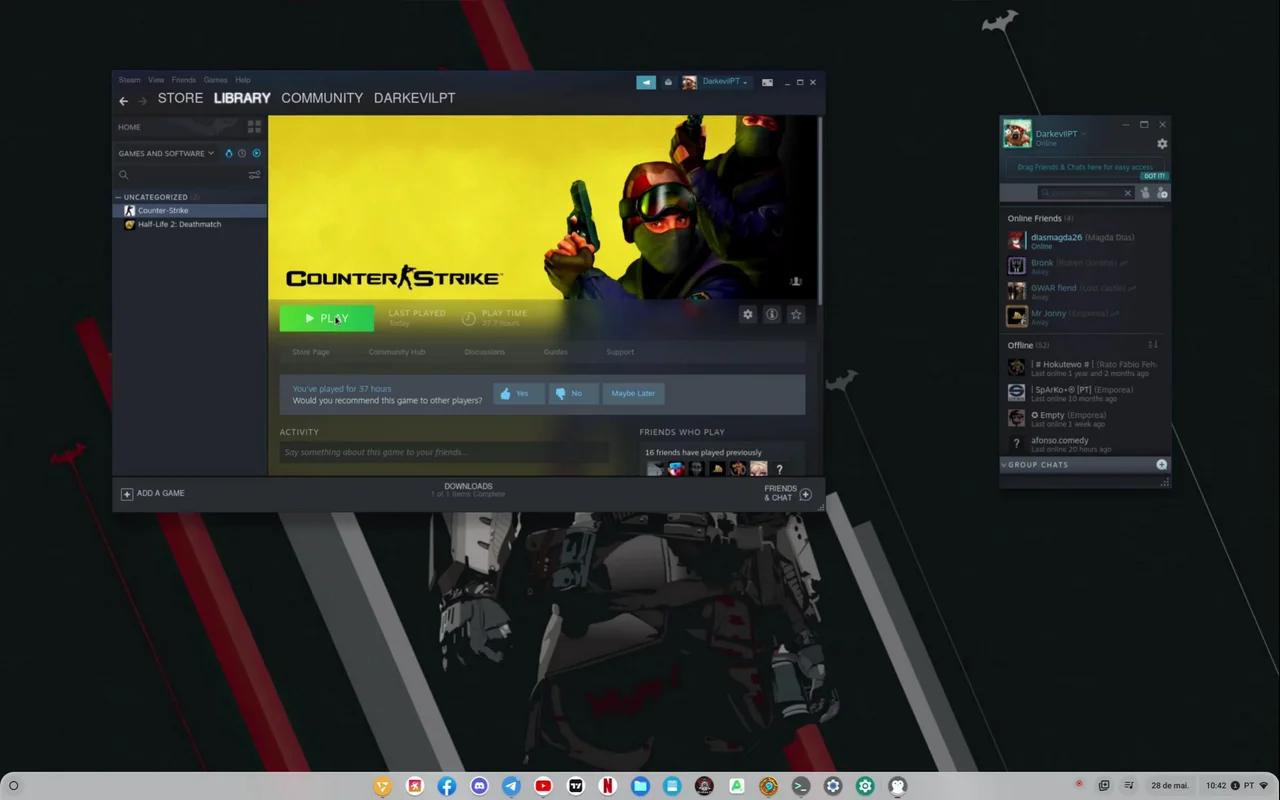This screenshot has height=800, width=1280.
Task: Start Counter-Strike with green Play button
Action: [x=327, y=318]
